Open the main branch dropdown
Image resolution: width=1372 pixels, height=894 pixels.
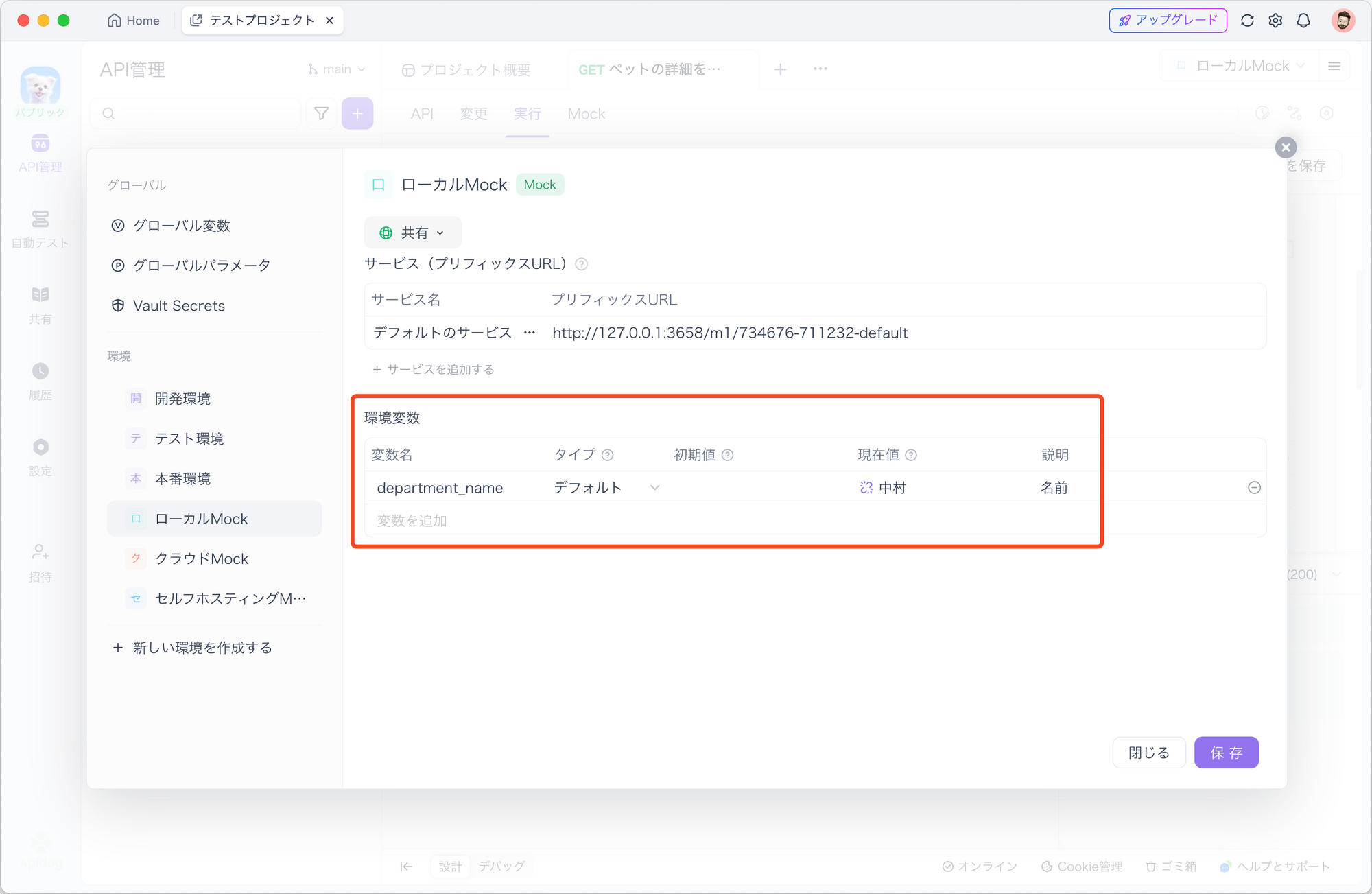tap(337, 69)
